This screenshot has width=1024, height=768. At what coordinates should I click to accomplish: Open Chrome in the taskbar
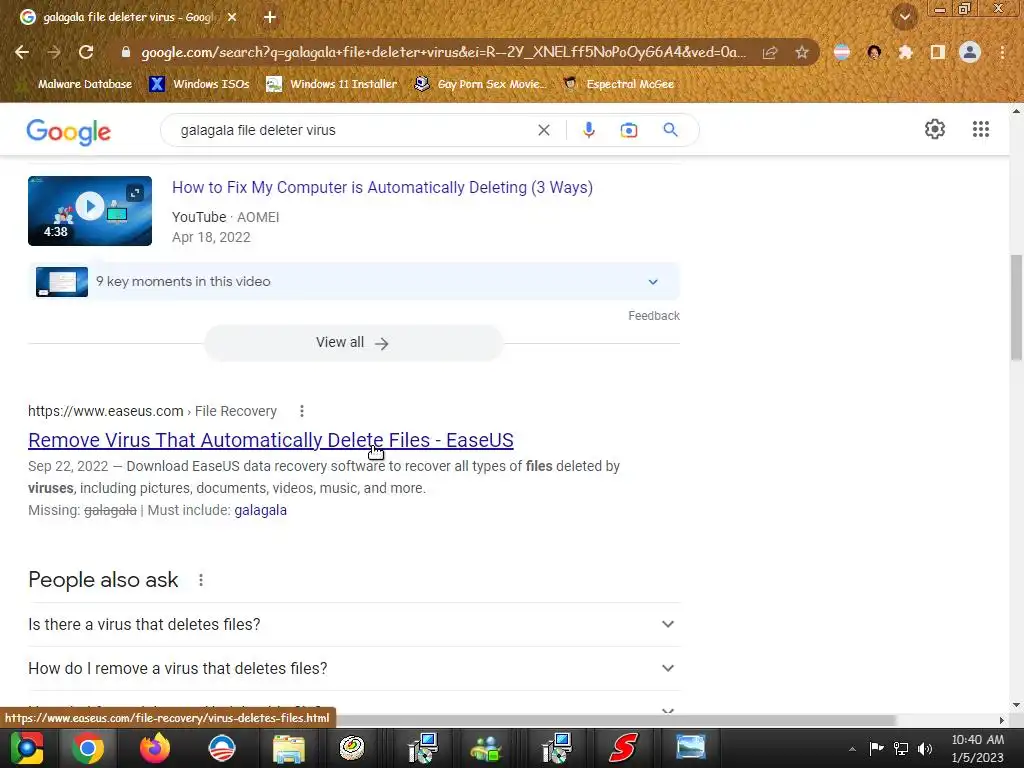tap(88, 748)
